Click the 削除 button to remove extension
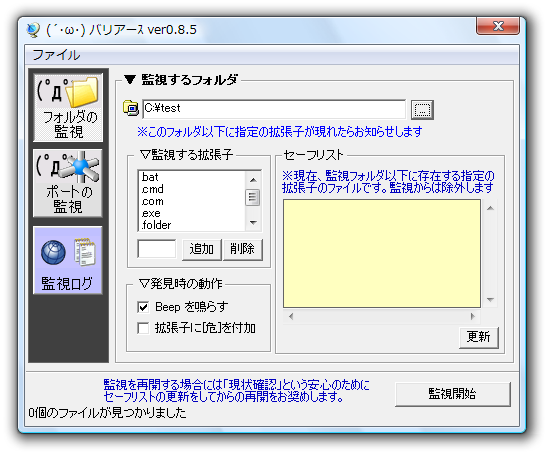This screenshot has width=546, height=453. pyautogui.click(x=243, y=249)
